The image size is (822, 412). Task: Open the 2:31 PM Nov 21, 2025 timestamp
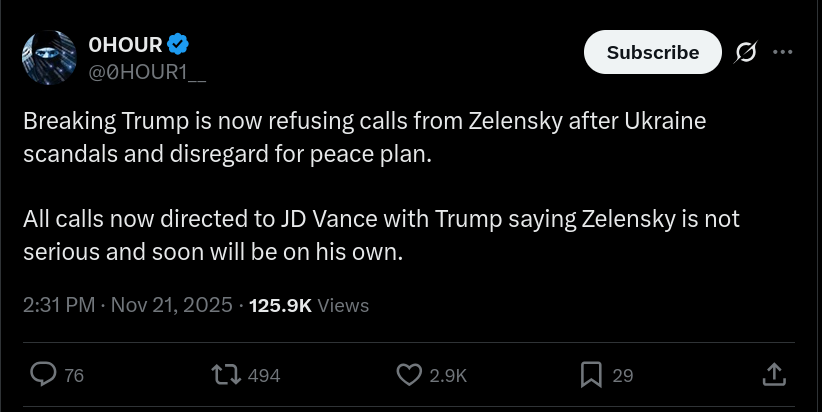(x=127, y=305)
